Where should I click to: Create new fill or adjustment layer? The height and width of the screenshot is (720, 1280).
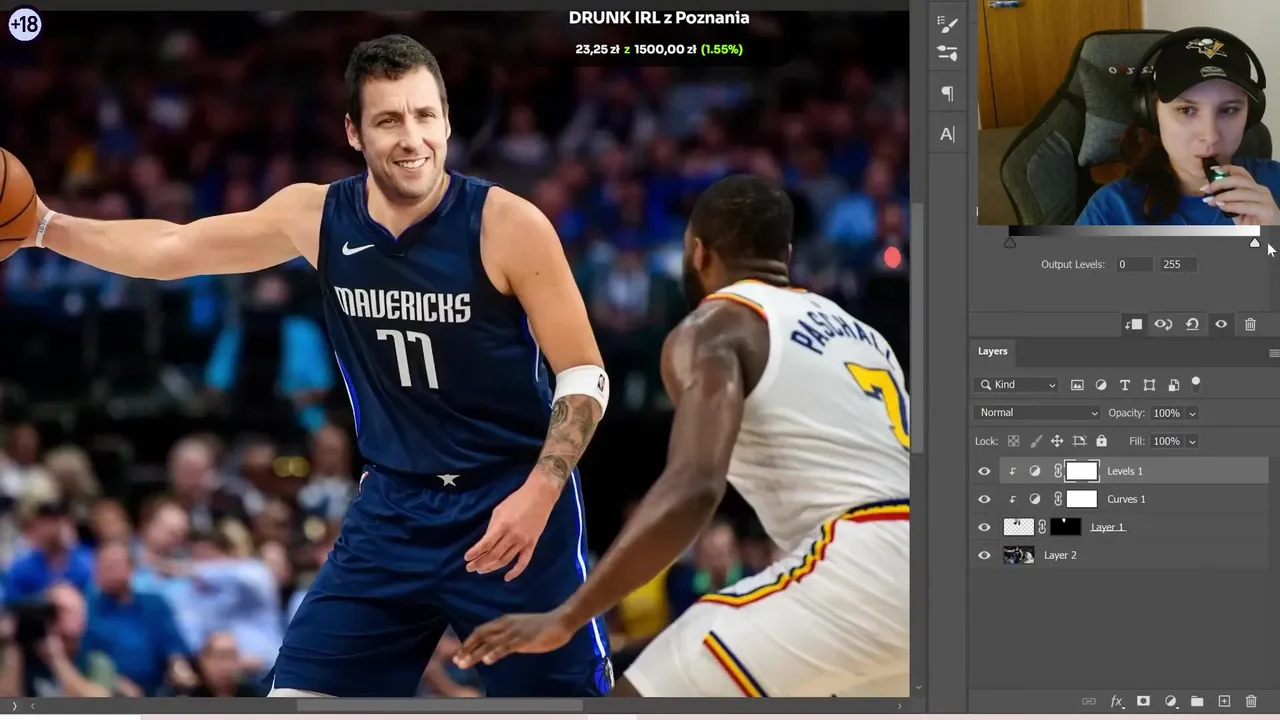point(1170,702)
